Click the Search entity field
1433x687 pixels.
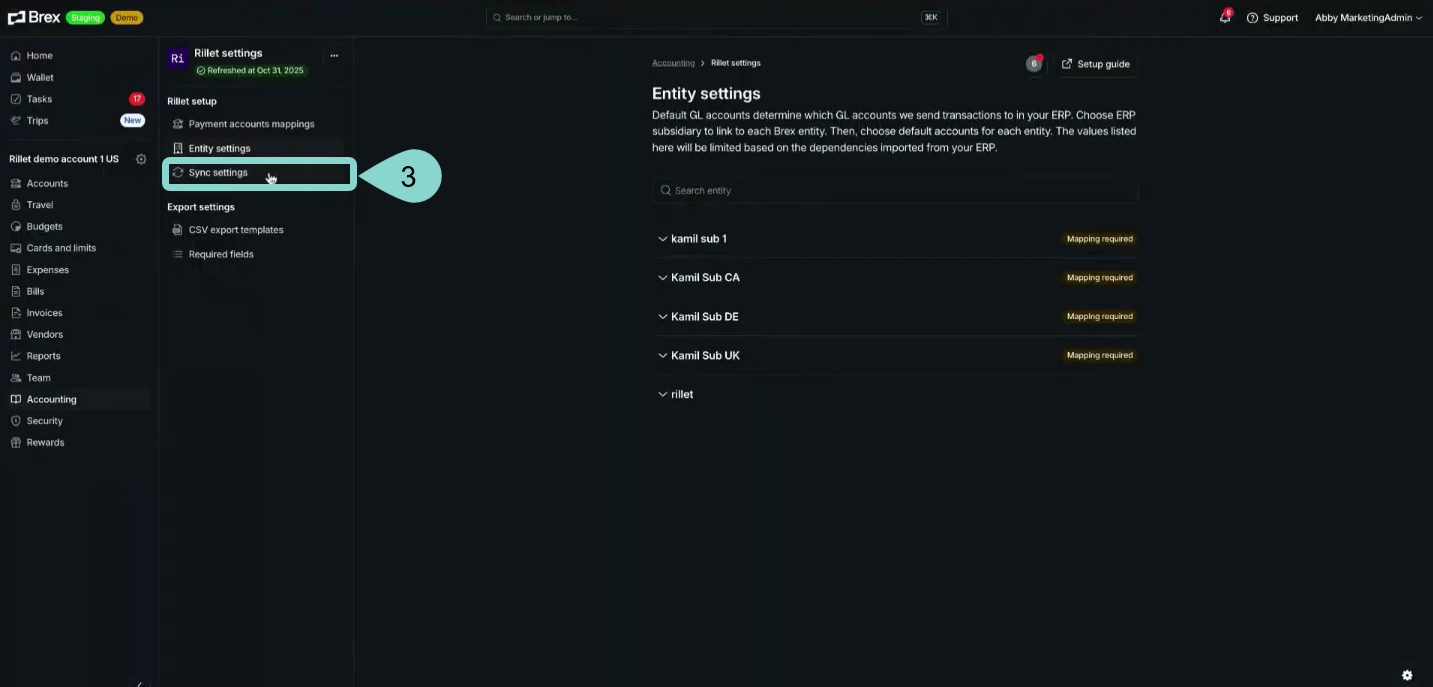[x=894, y=190]
